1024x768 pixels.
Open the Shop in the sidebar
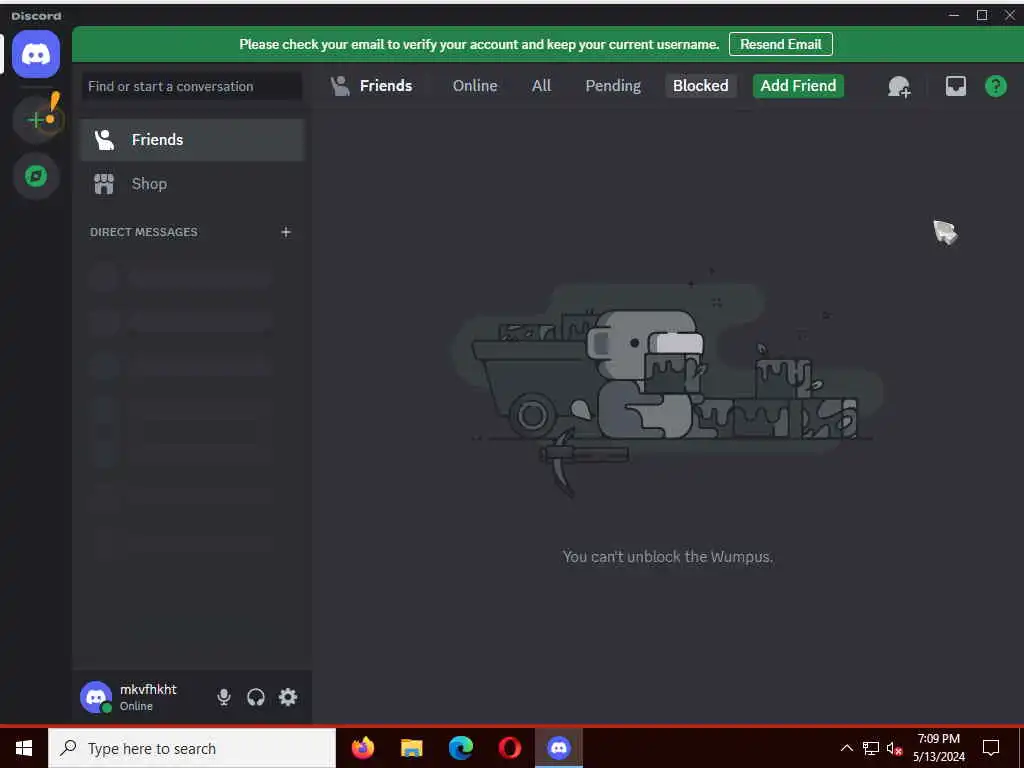[x=193, y=184]
